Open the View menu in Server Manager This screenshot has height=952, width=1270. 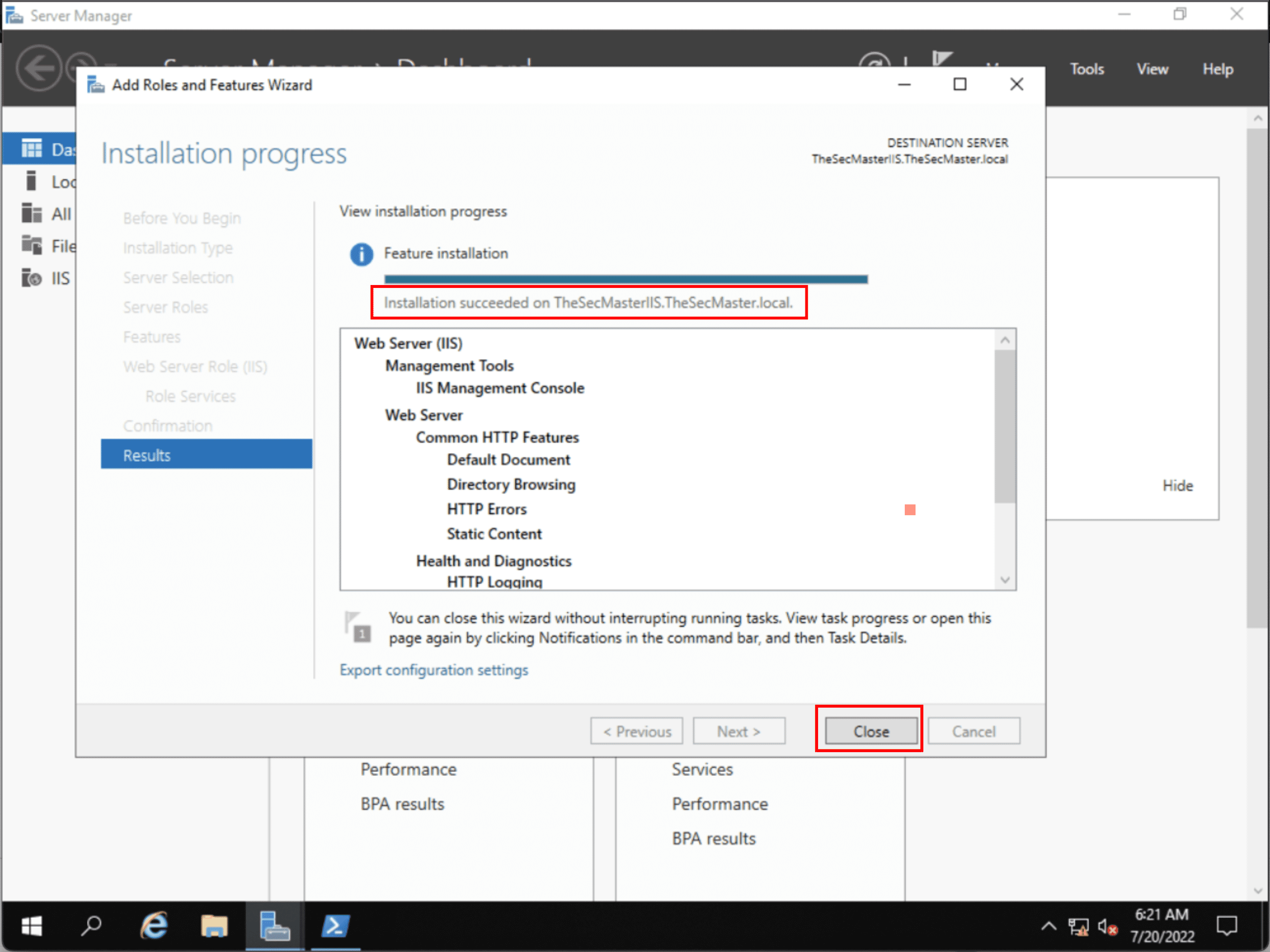pyautogui.click(x=1152, y=69)
